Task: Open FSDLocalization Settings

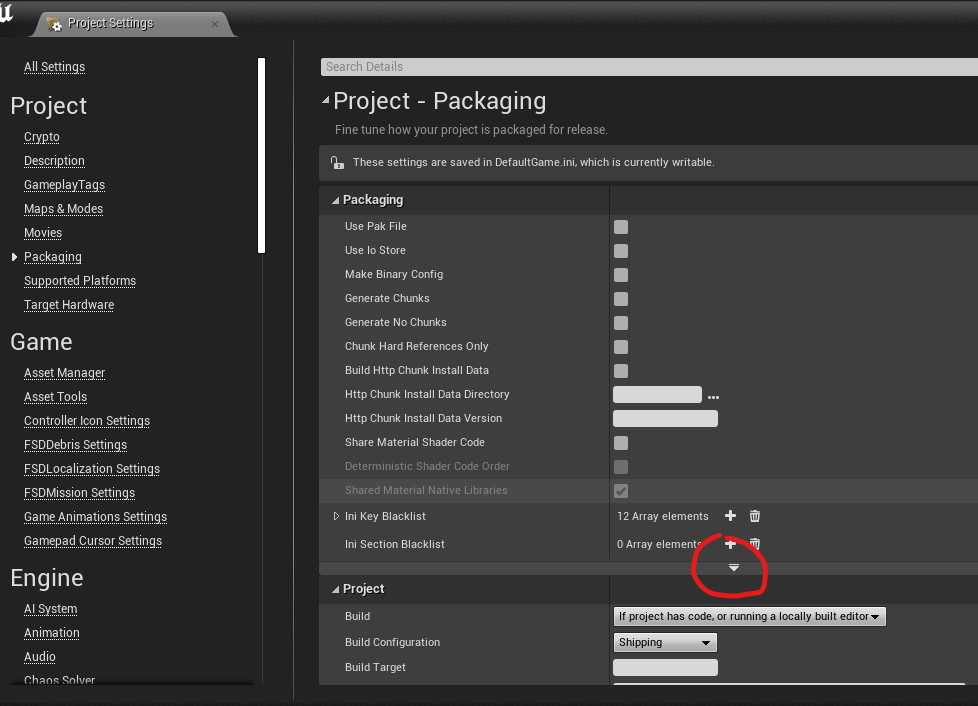Action: coord(92,469)
